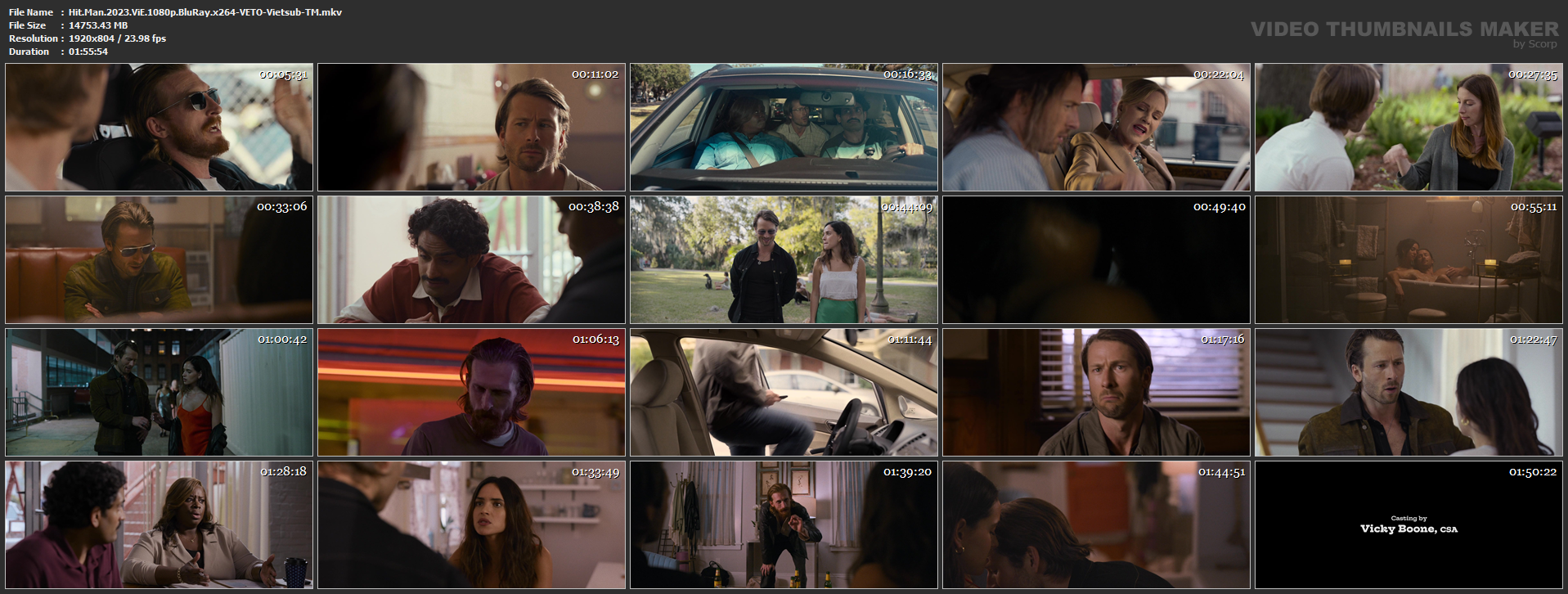Viewport: 1568px width, 594px height.
Task: Click the resolution value 1920x804 / 23.98 fps
Action: click(117, 38)
